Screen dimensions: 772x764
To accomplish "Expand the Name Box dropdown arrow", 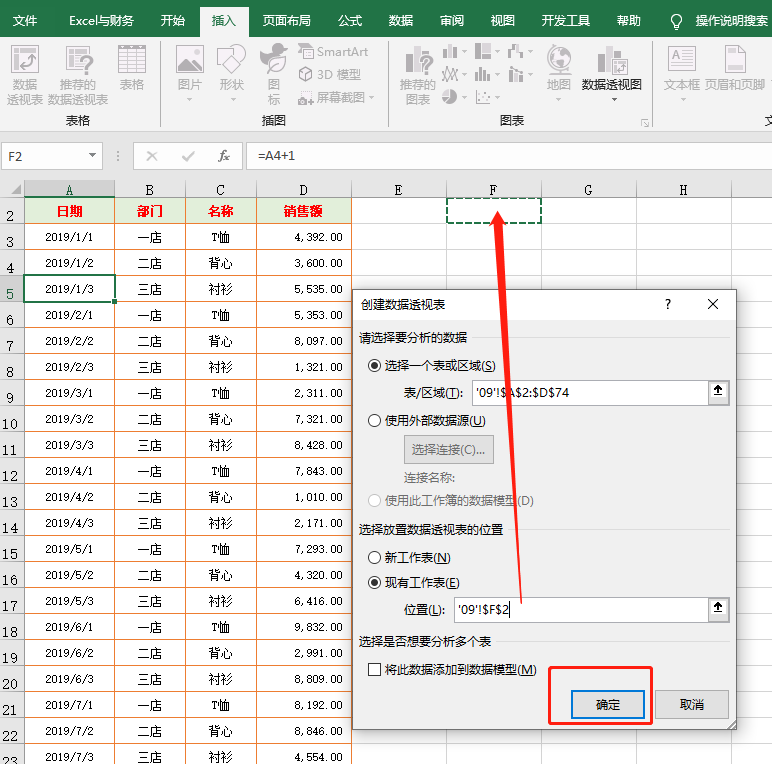I will [92, 156].
